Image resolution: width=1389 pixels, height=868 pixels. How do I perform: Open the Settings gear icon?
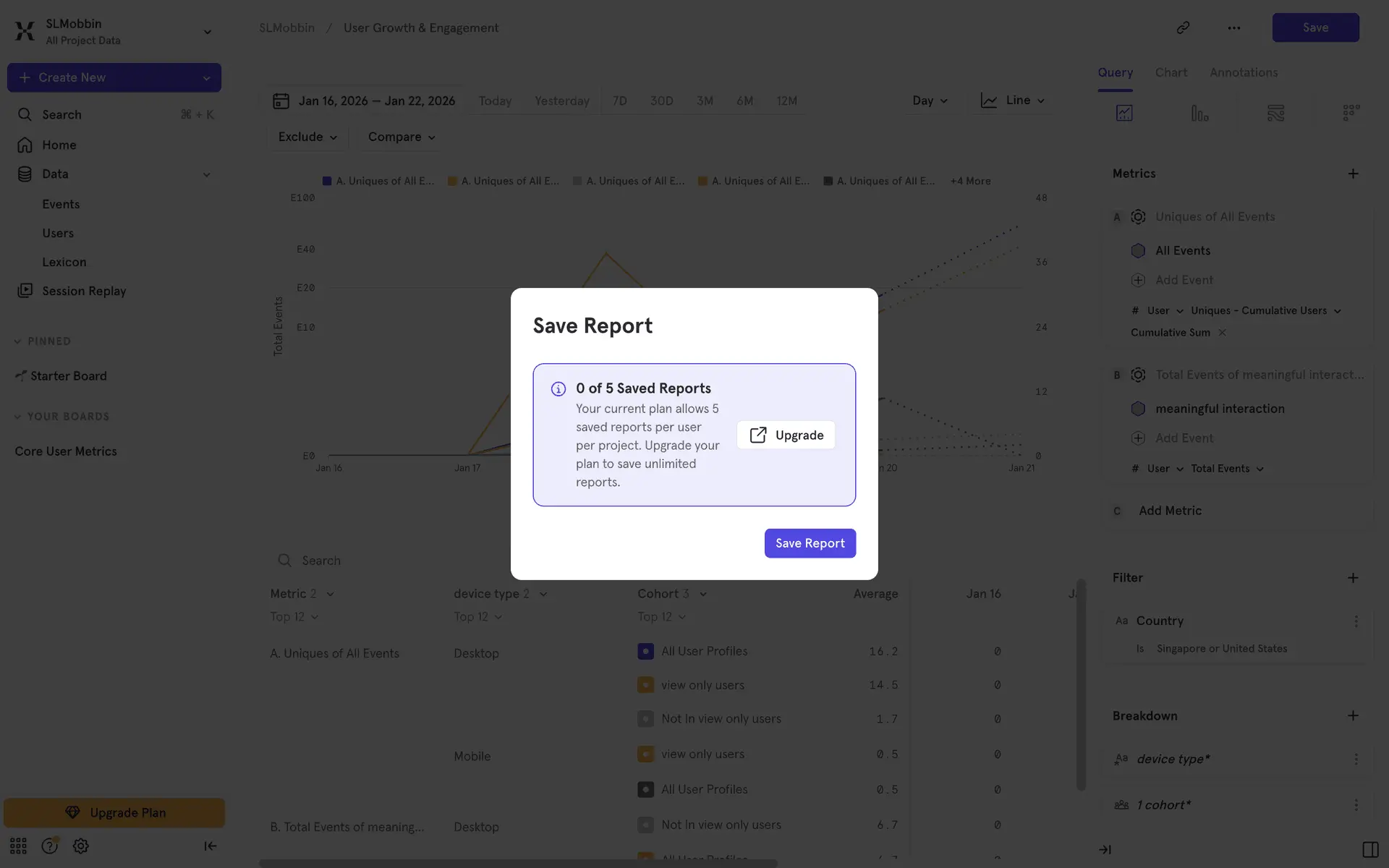(x=81, y=846)
